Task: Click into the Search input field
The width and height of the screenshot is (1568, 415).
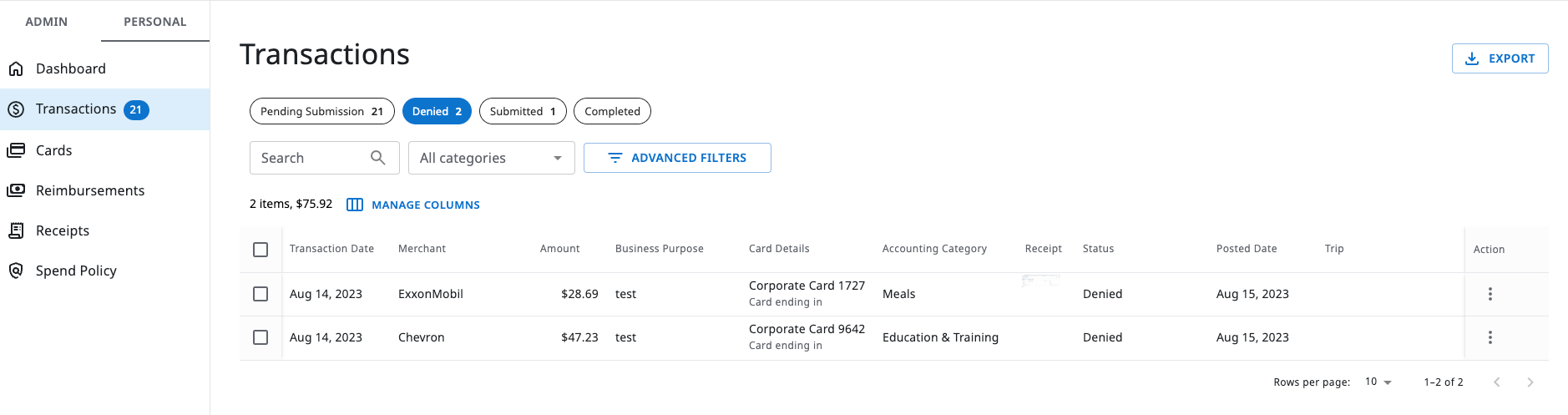Action: [311, 158]
